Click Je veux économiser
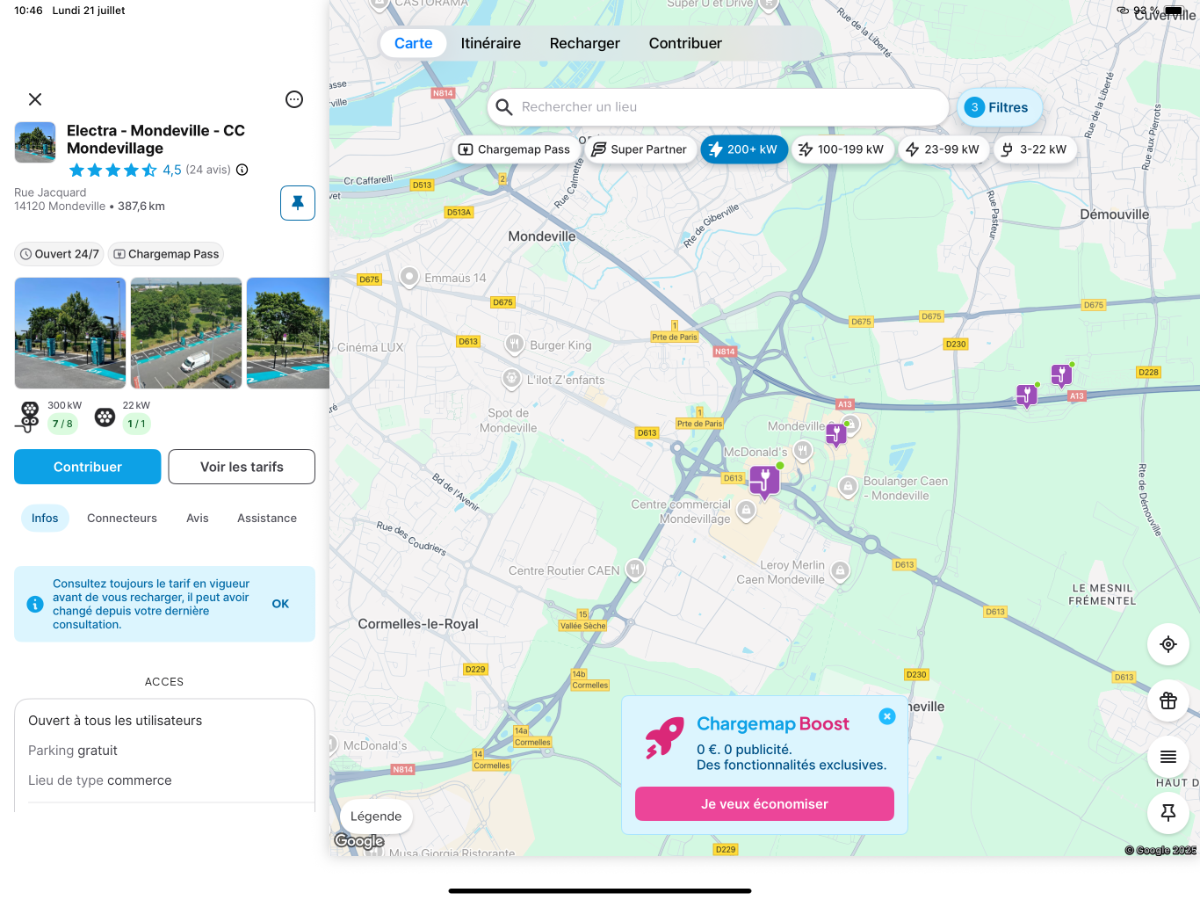The height and width of the screenshot is (900, 1200). click(764, 804)
